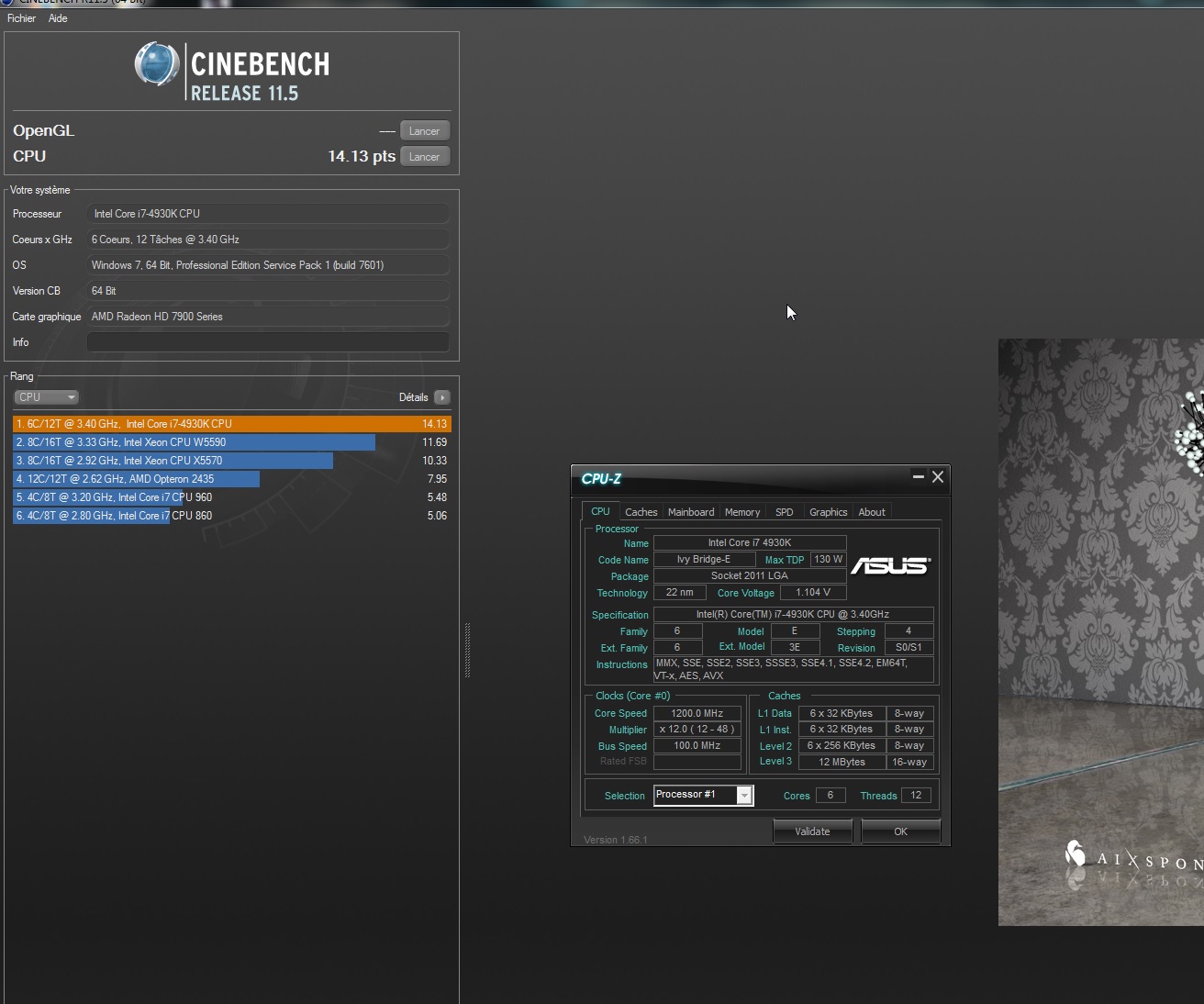
Task: Select the Core i7 CPU 960 row
Action: click(232, 497)
